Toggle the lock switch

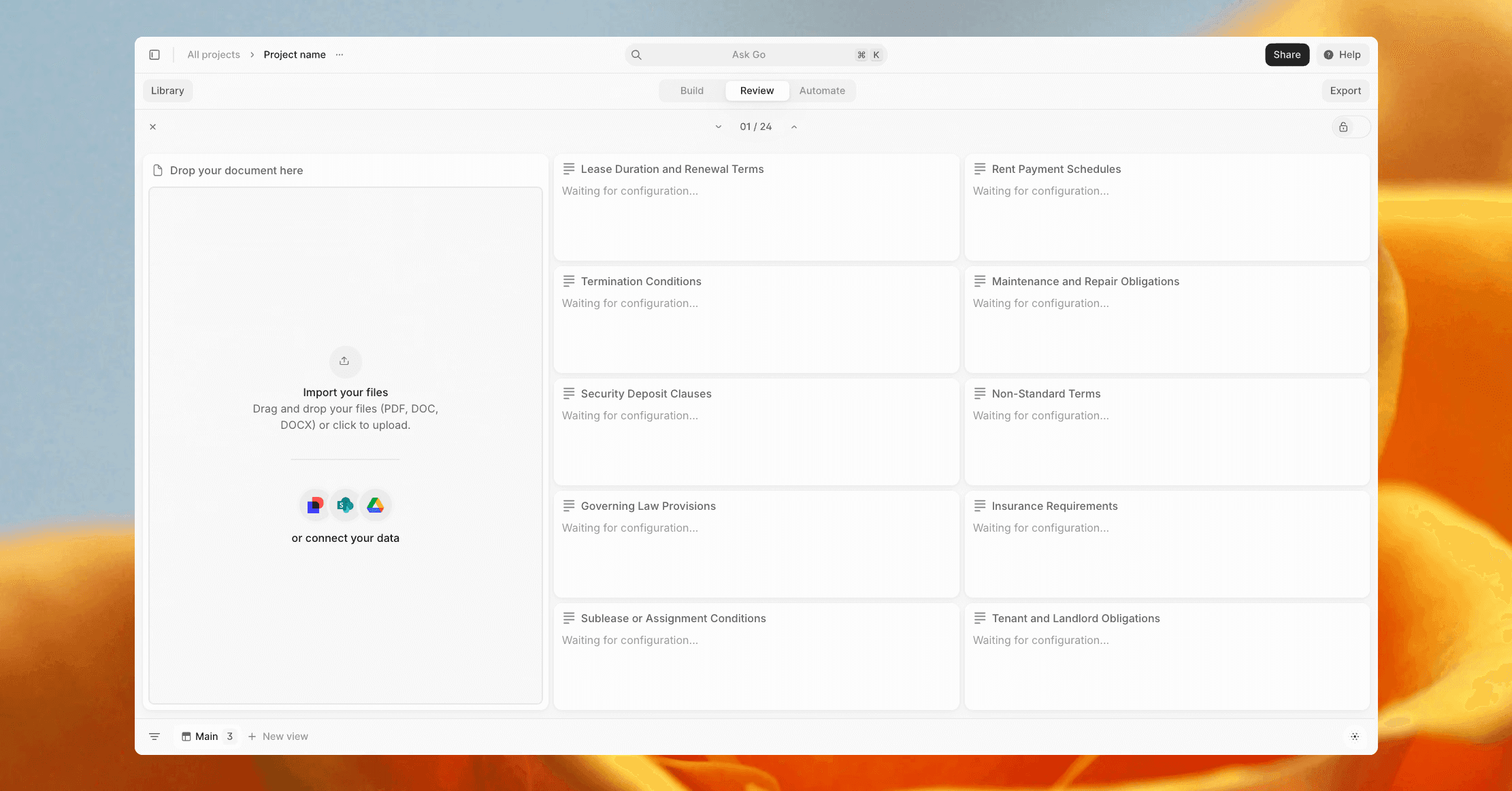[x=1350, y=127]
